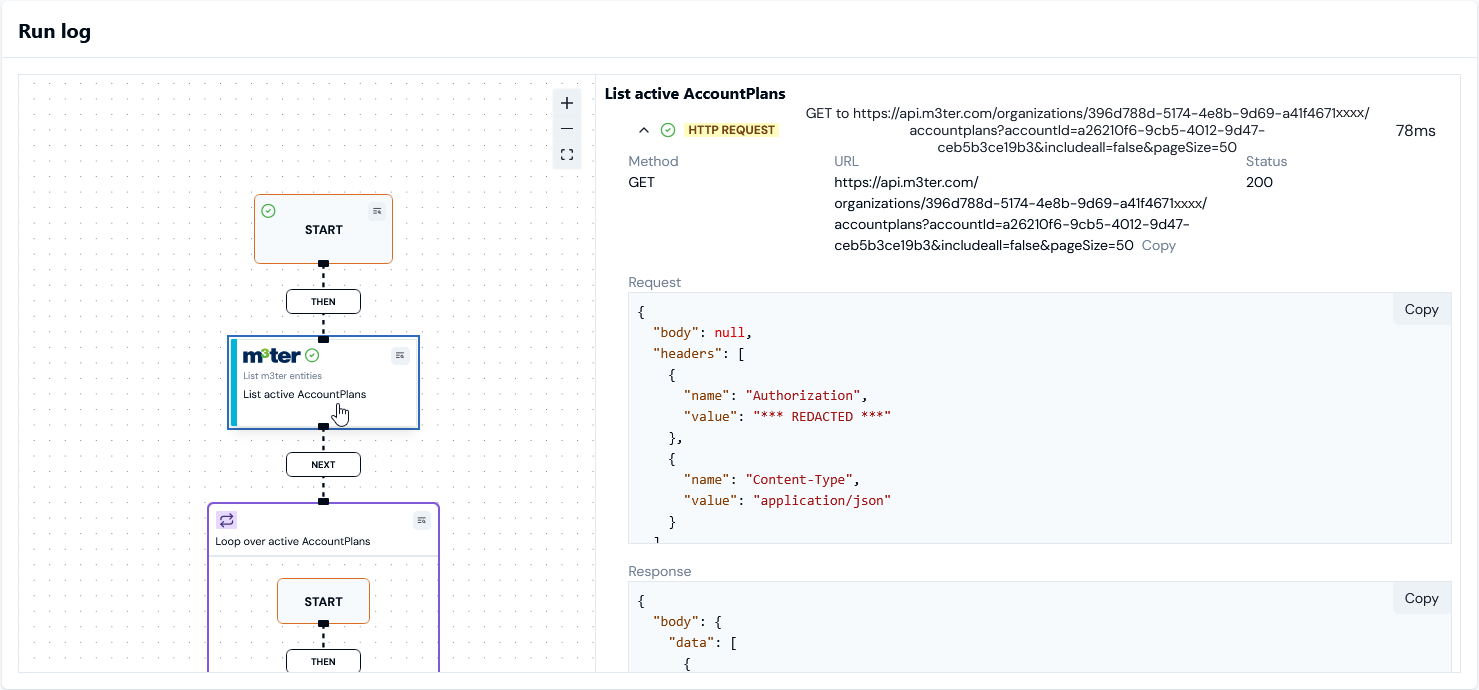The width and height of the screenshot is (1479, 690).
Task: Click green check beside m3ter logo
Action: click(312, 355)
